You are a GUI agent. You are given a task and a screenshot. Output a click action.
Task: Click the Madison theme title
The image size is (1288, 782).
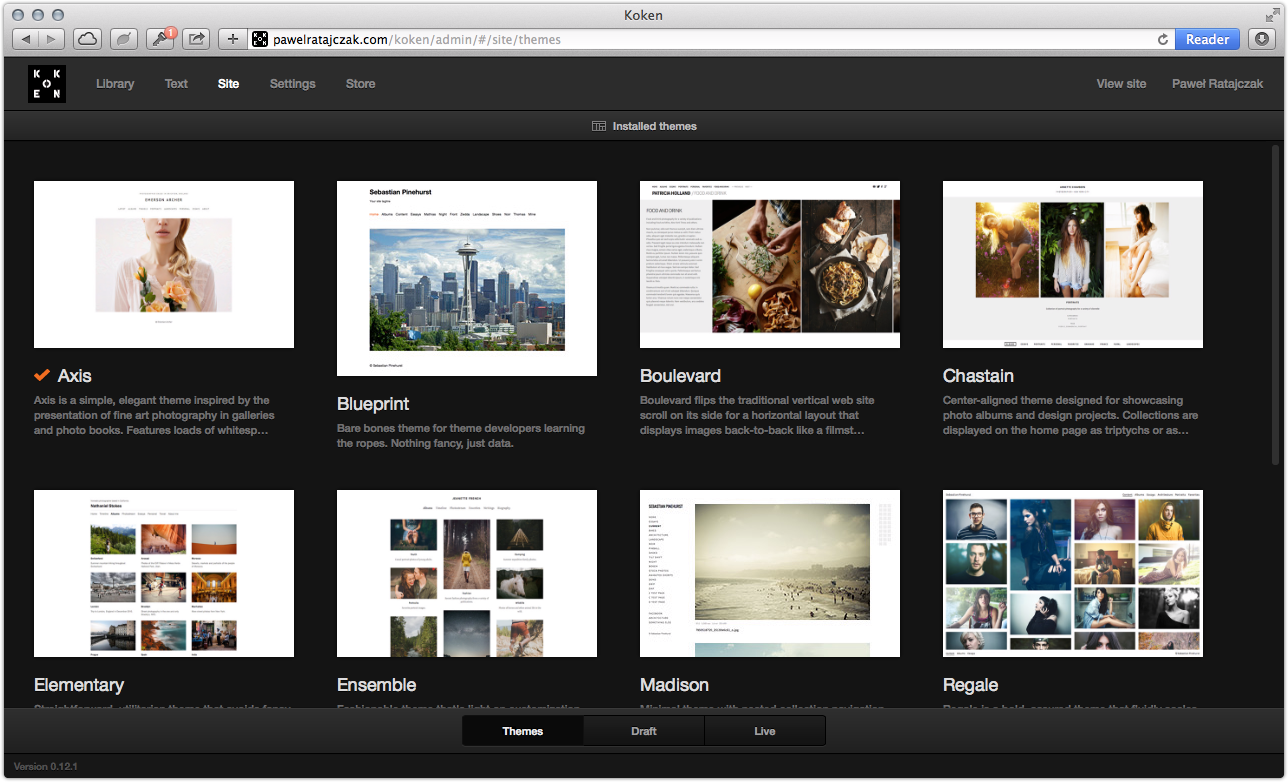(x=674, y=685)
